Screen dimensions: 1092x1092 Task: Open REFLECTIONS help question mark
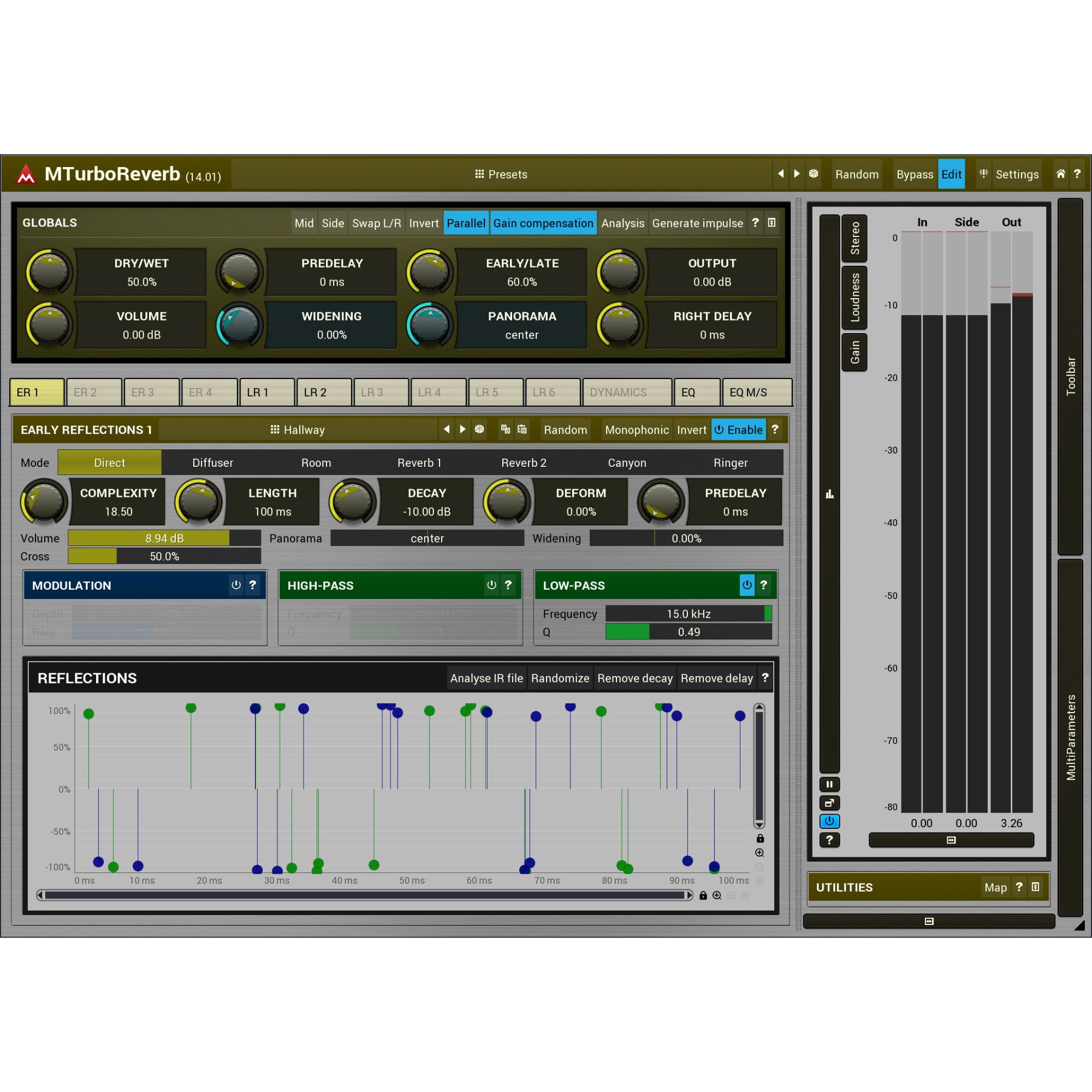765,678
